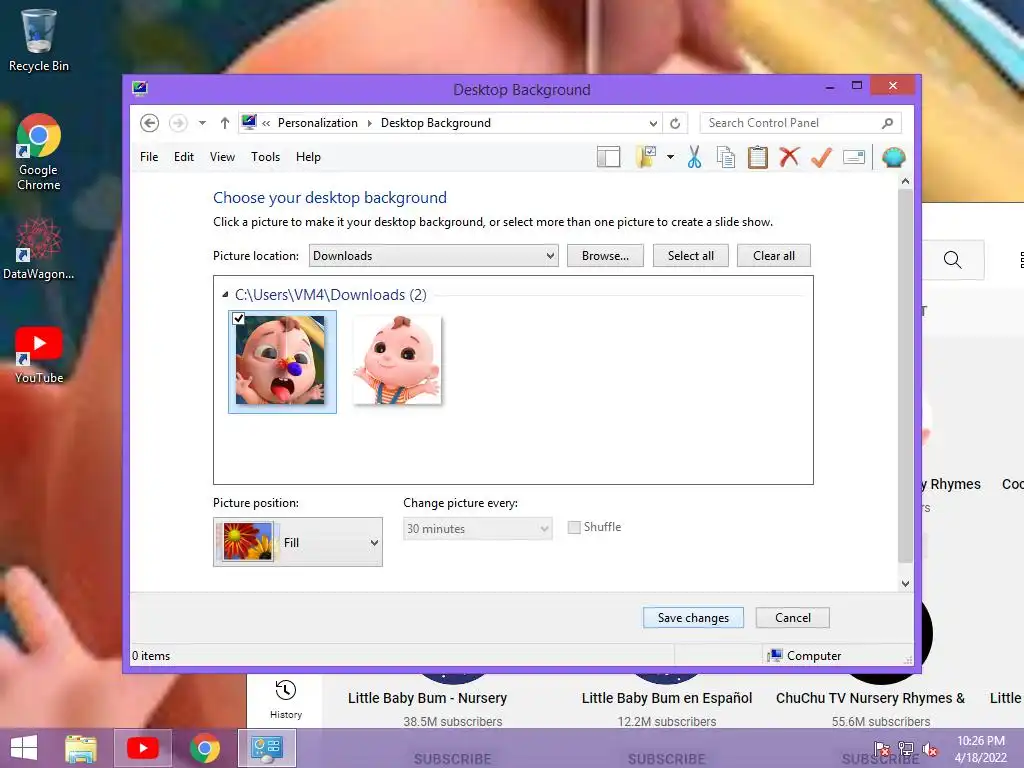The image size is (1024, 768).
Task: Switch to Chrome in the taskbar
Action: pyautogui.click(x=205, y=748)
